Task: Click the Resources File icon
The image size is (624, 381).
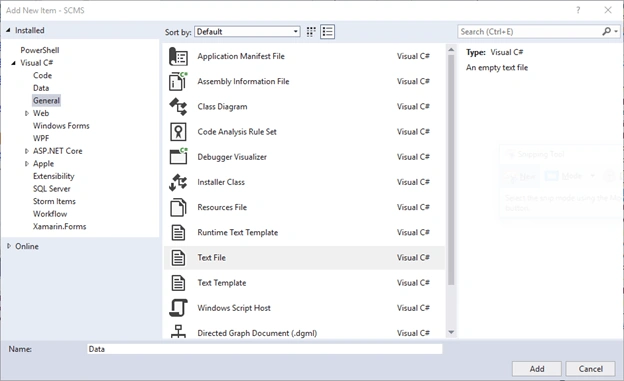Action: point(178,207)
